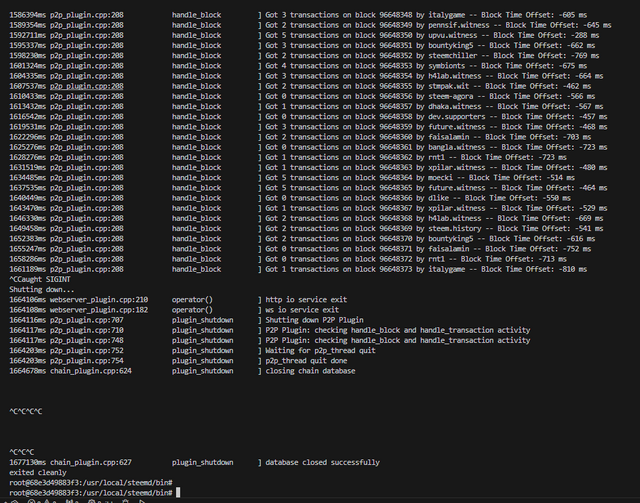
Task: Click the timestamp 1646330ms
Action: pyautogui.click(x=28, y=218)
